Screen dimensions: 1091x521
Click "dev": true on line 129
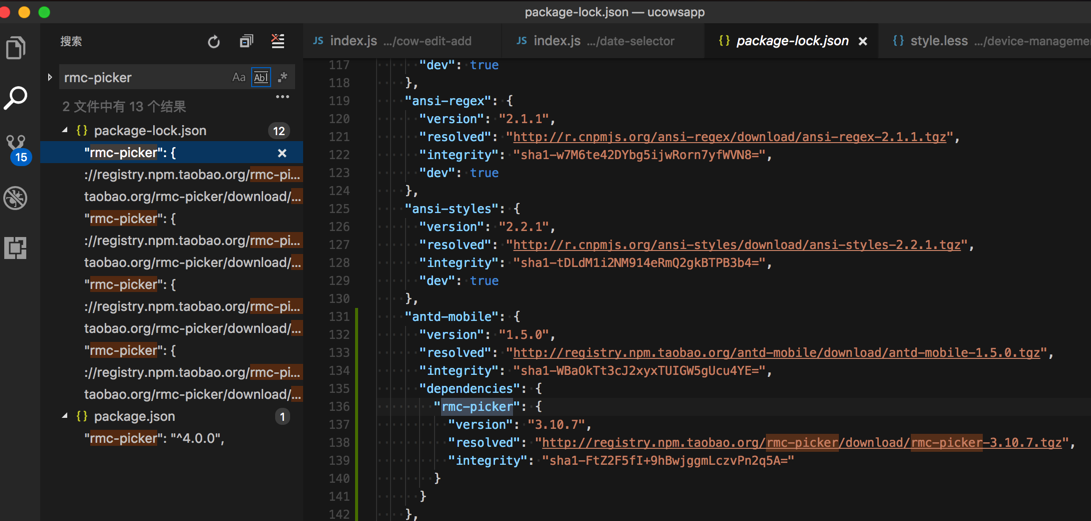[x=459, y=281]
